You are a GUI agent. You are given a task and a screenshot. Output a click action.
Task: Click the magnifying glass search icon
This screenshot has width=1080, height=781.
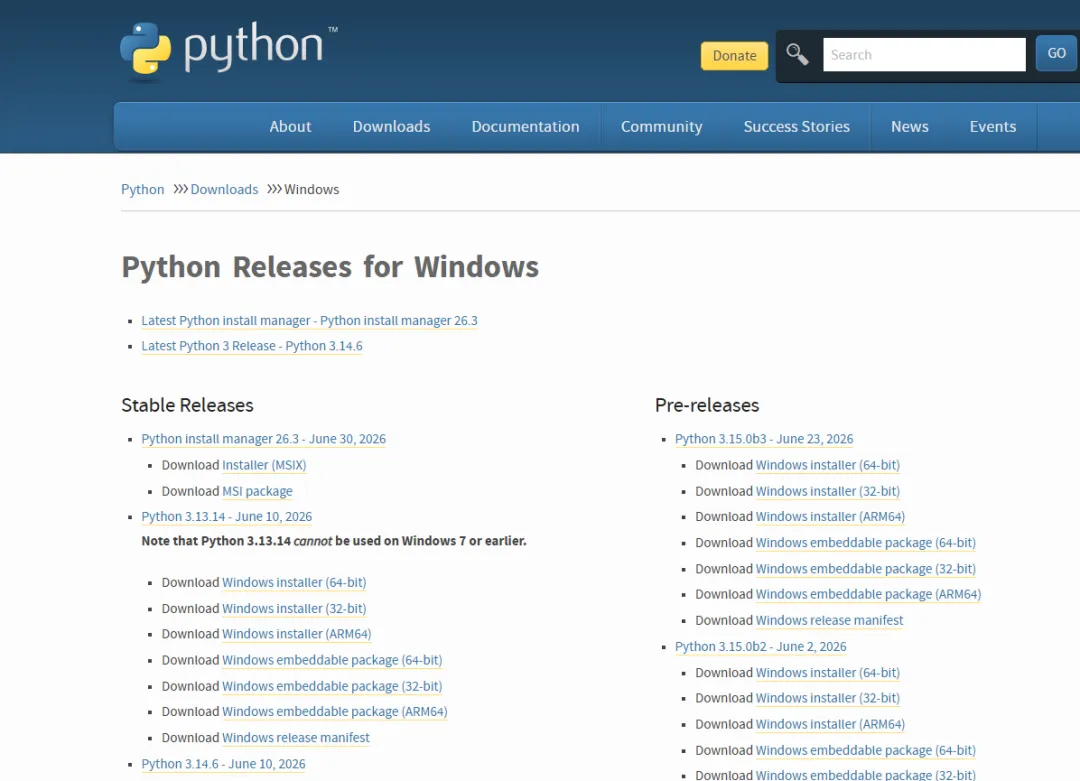797,54
